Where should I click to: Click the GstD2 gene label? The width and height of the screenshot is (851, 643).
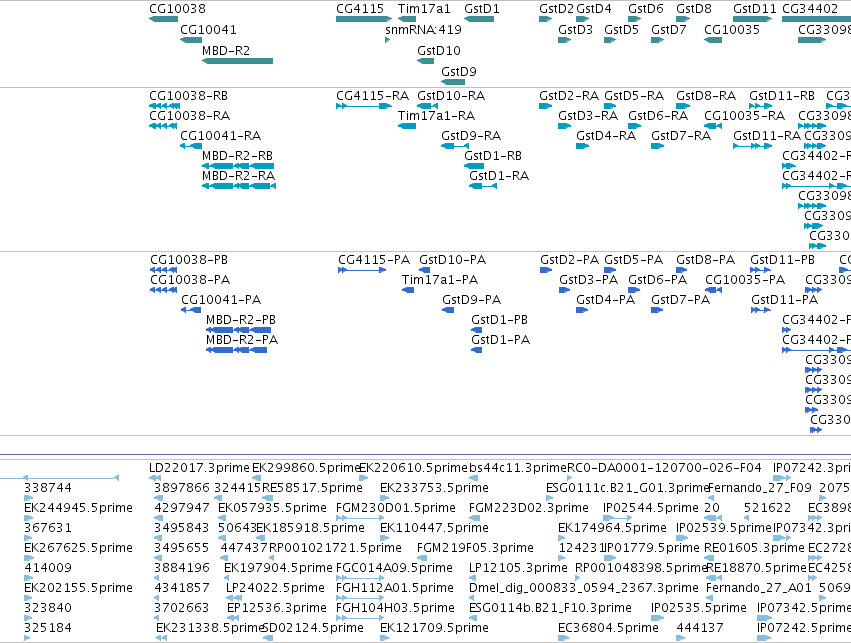tap(556, 9)
